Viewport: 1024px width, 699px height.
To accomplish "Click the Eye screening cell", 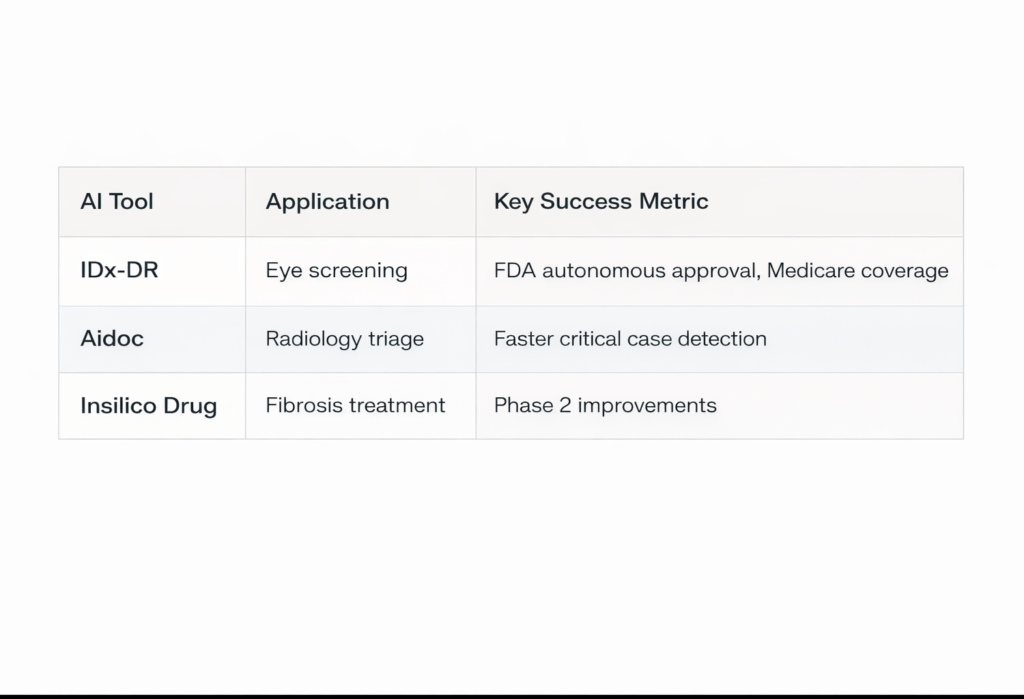I will coord(336,271).
